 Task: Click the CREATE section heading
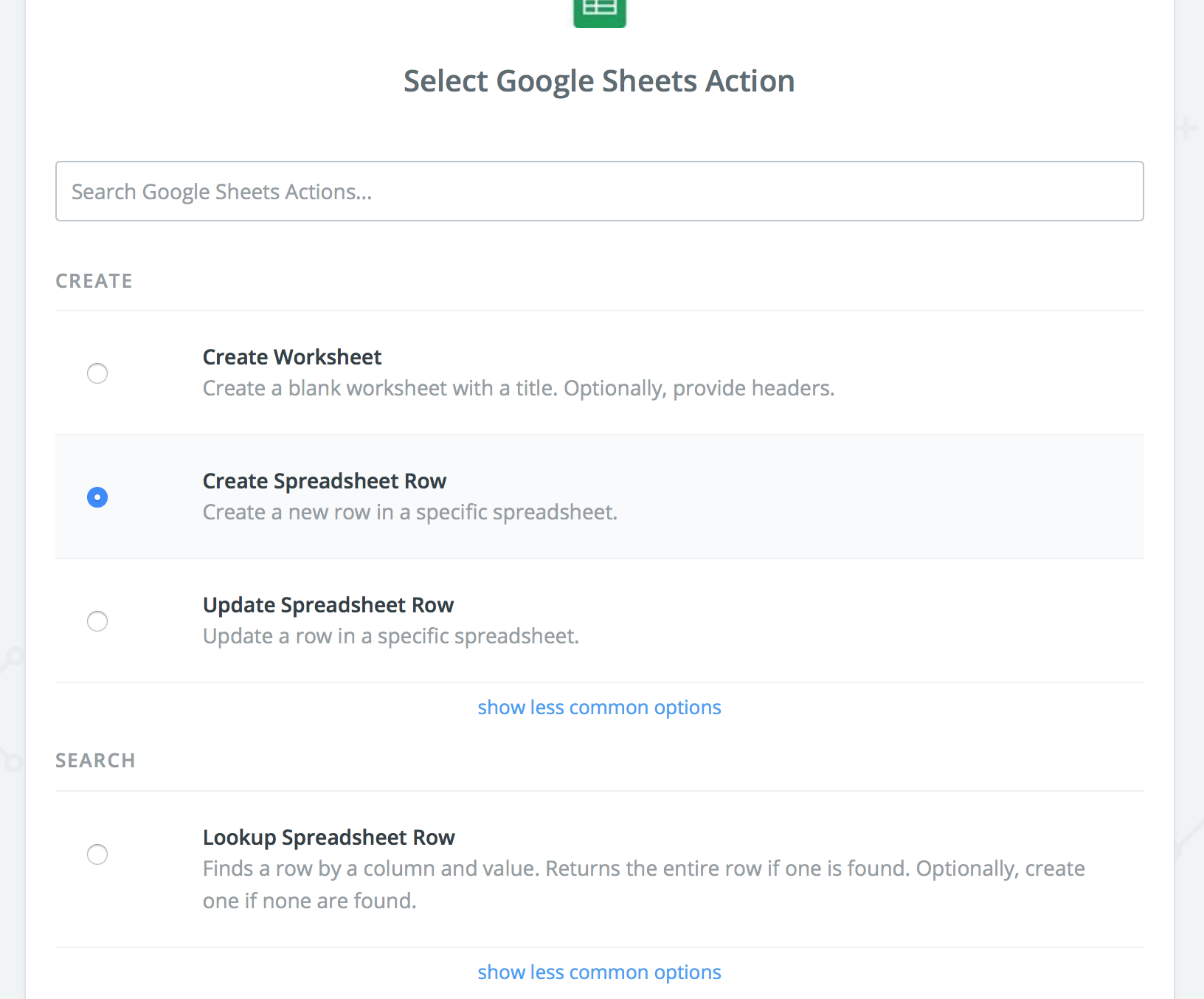point(94,281)
